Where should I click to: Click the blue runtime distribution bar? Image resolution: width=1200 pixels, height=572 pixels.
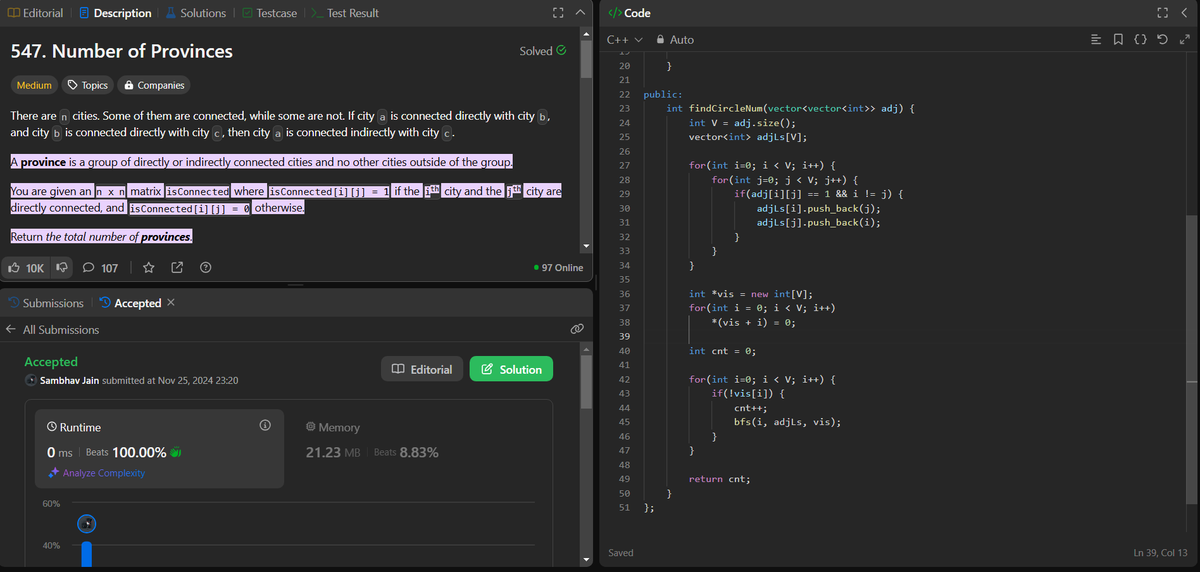(x=87, y=554)
